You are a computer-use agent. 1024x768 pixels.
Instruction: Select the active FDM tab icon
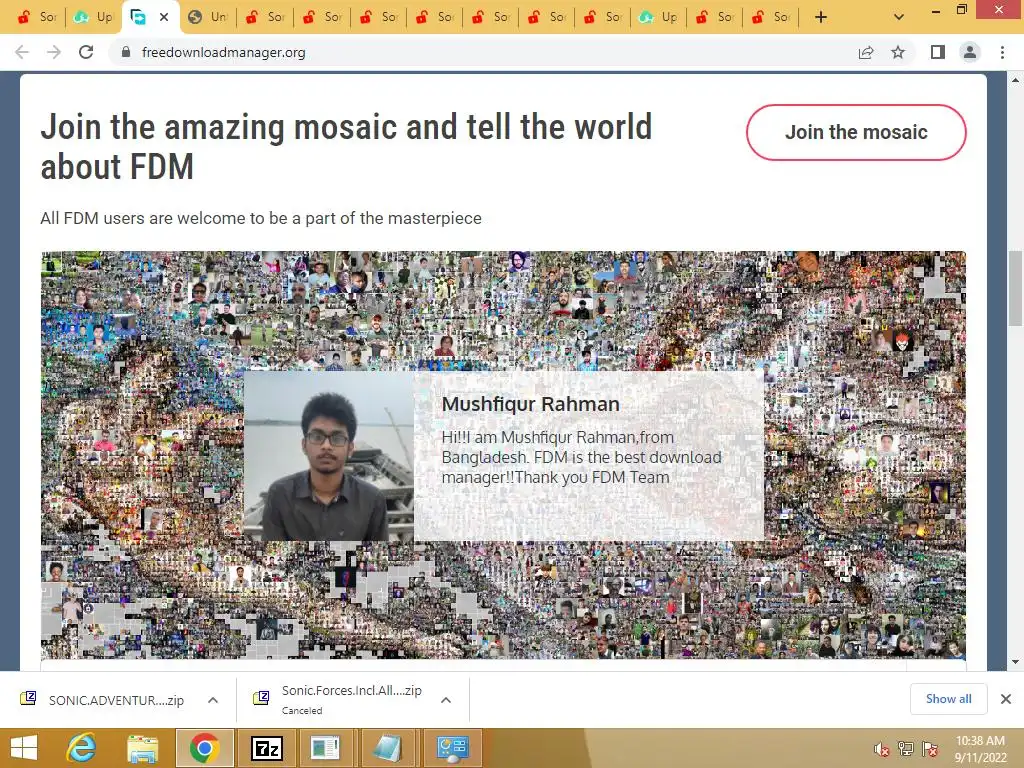click(x=138, y=17)
